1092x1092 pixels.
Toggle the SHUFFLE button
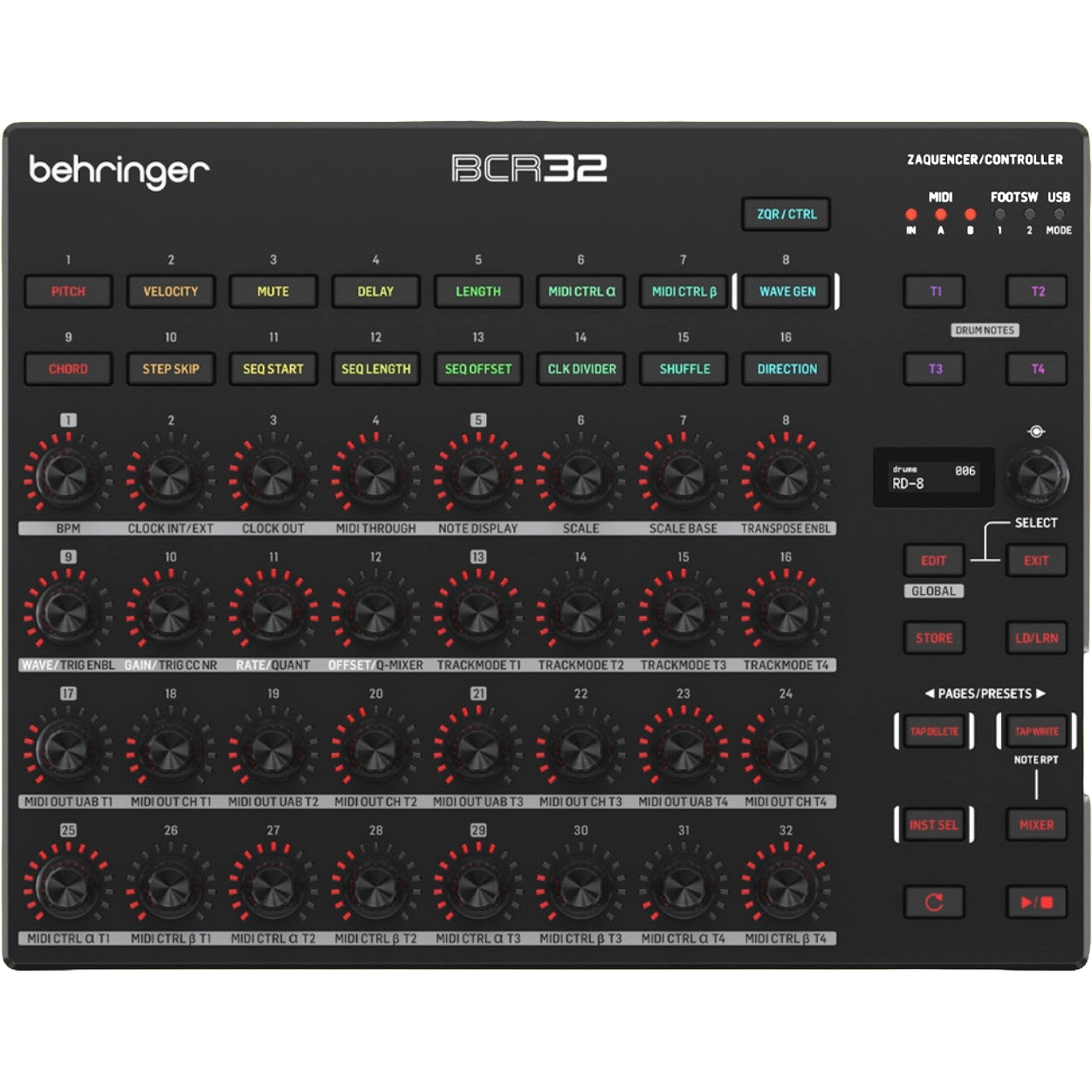click(684, 369)
